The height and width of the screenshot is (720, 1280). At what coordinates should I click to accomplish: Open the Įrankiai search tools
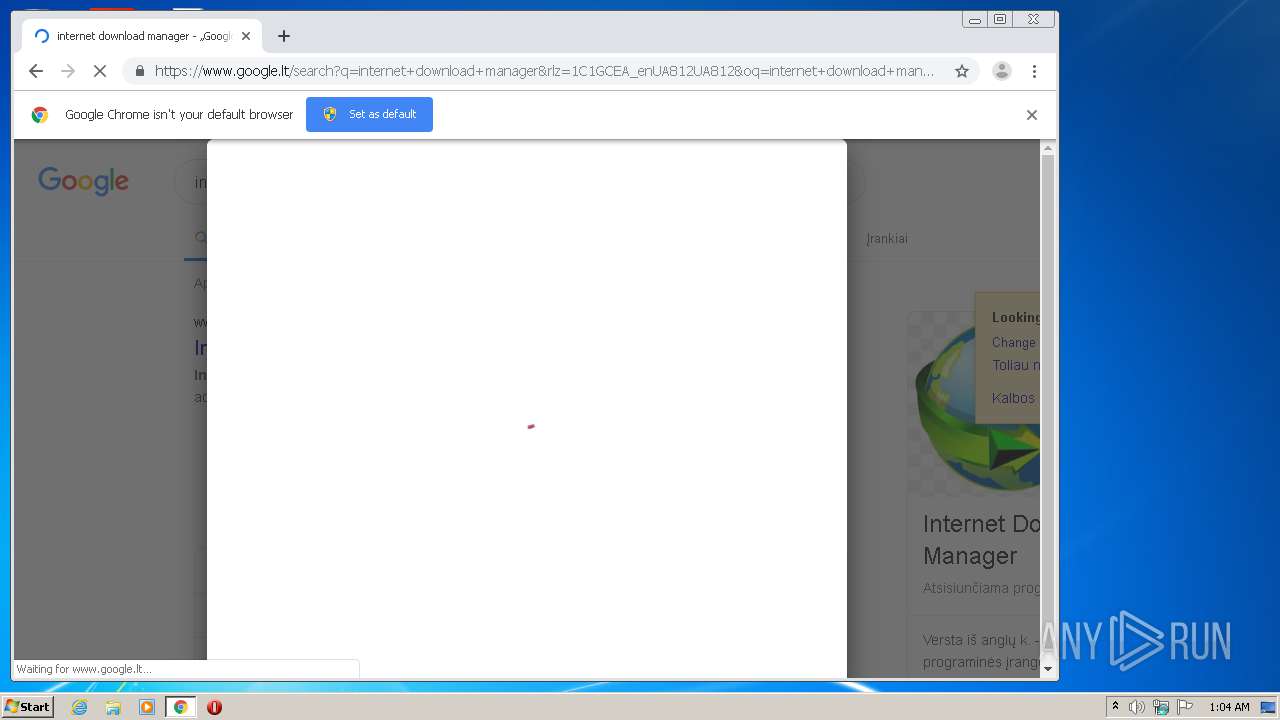887,239
